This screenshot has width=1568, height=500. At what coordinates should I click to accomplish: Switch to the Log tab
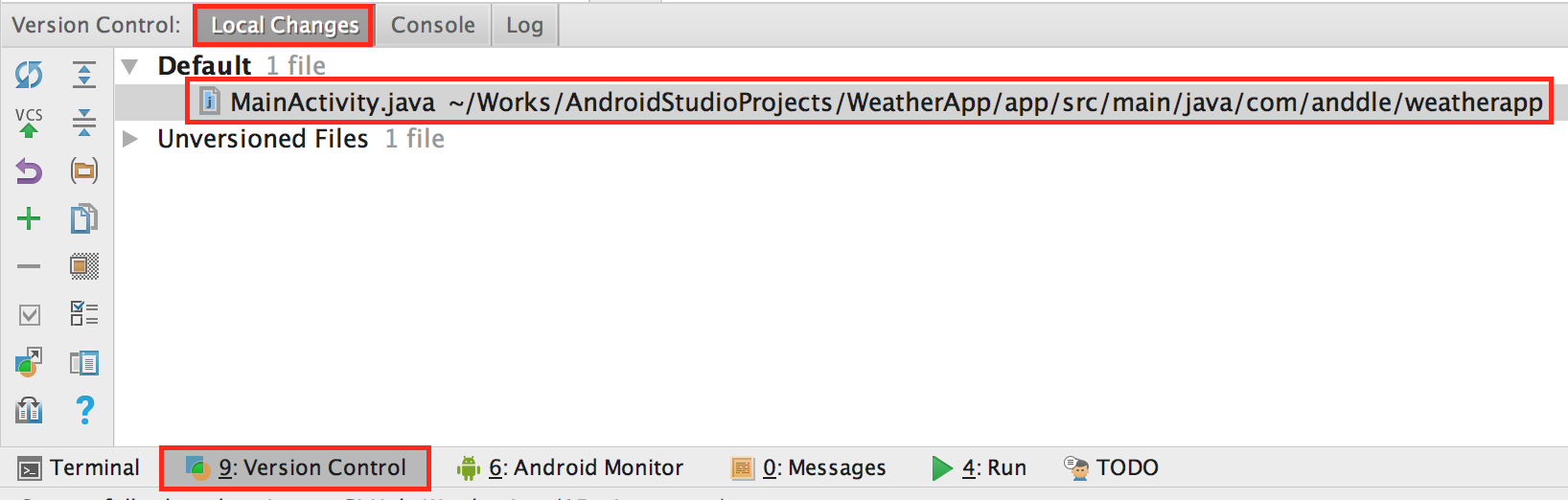[524, 25]
